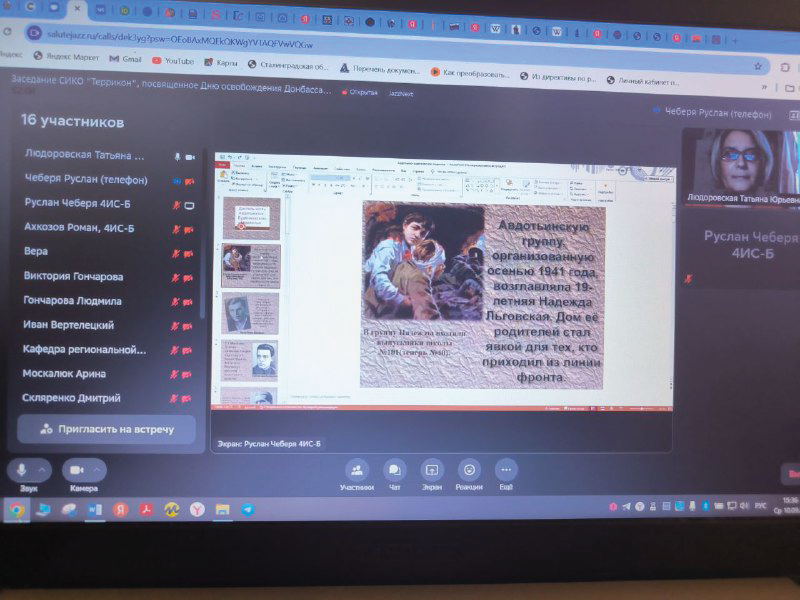The height and width of the screenshot is (600, 800).
Task: Click microphone icon for Людоровская Татьяна
Action: point(178,157)
